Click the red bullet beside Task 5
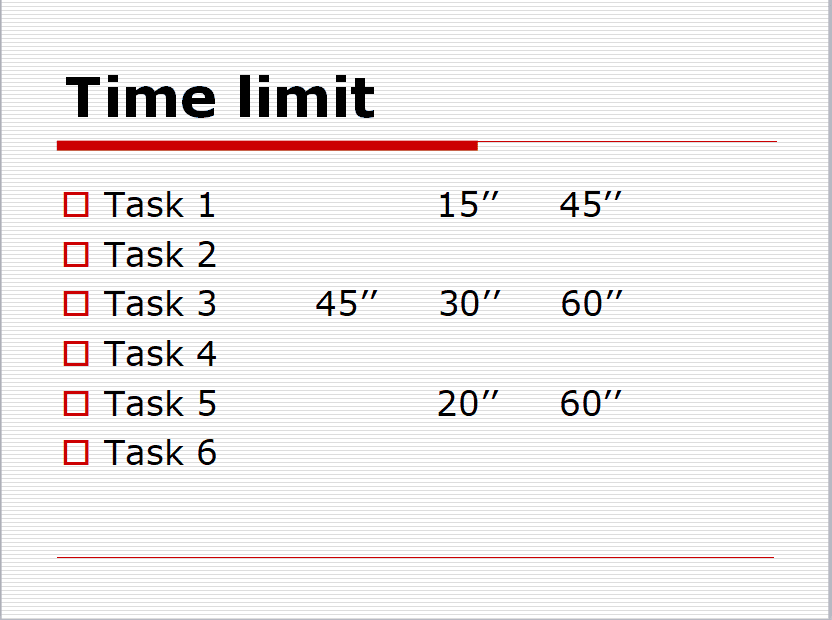This screenshot has width=832, height=620. (x=76, y=403)
